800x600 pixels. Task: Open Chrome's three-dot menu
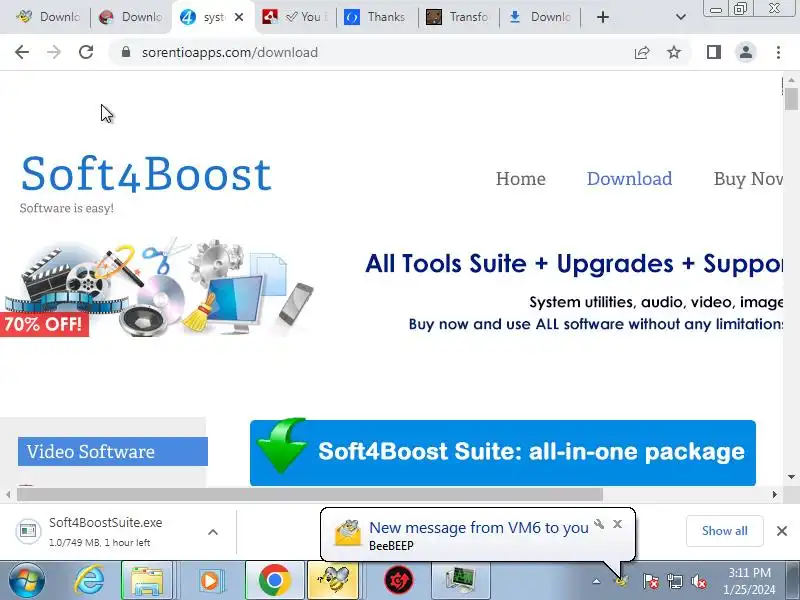point(778,52)
